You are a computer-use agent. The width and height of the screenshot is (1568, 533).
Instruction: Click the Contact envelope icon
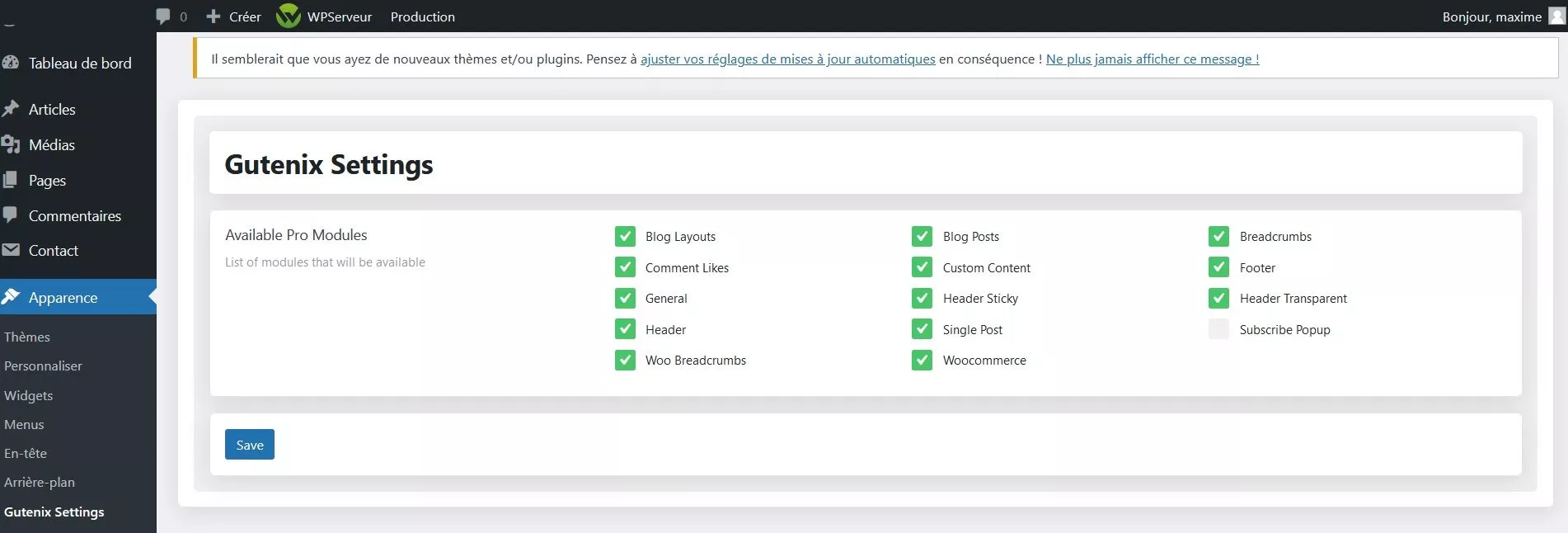click(x=10, y=250)
